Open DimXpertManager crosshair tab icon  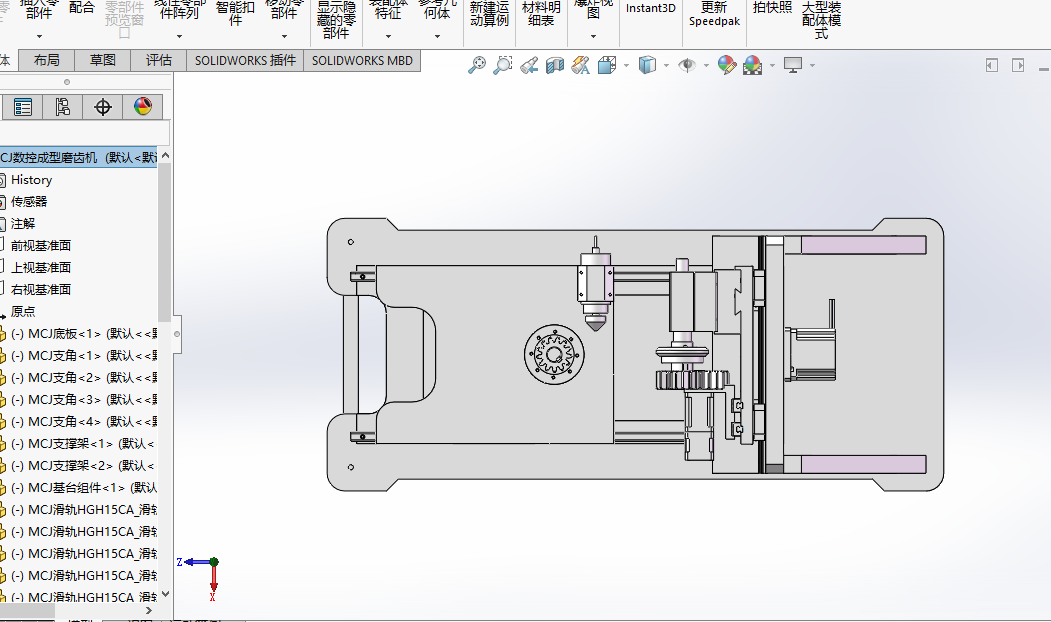pos(103,107)
